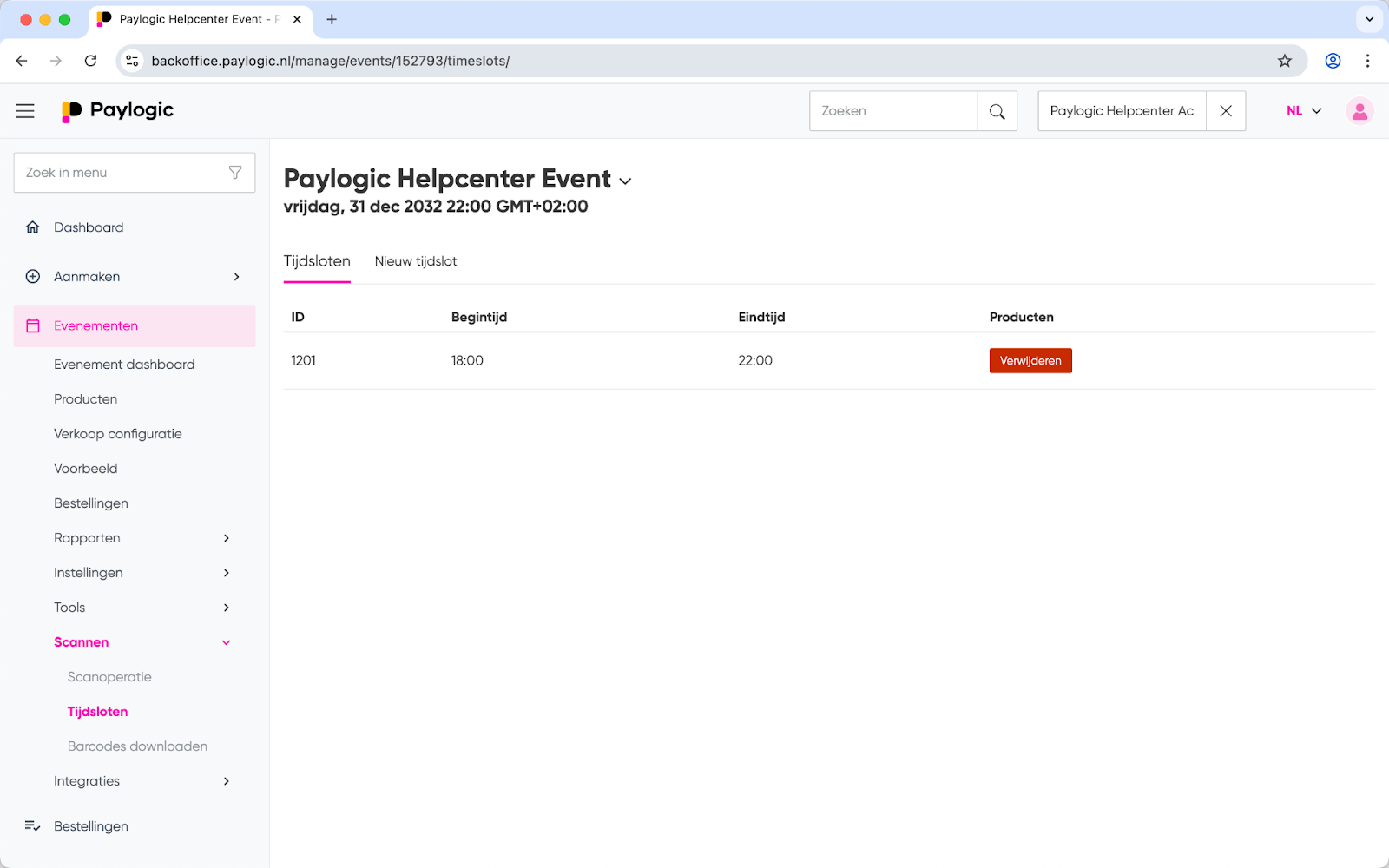Click the event date vrijdag 31 dec 2032
1389x868 pixels.
tap(436, 207)
